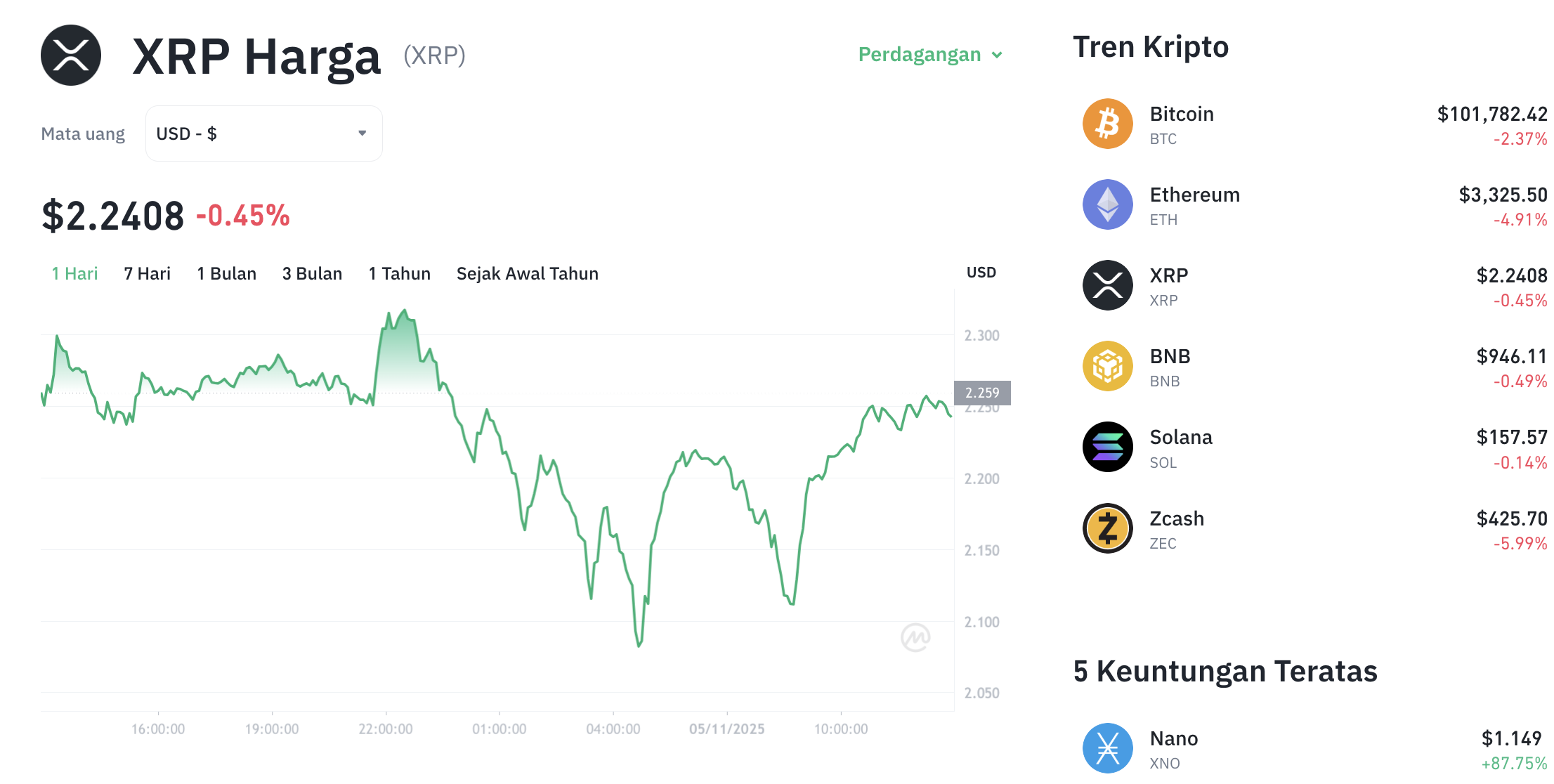
Task: Click the 2.259 price marker on chart axis
Action: coord(981,393)
